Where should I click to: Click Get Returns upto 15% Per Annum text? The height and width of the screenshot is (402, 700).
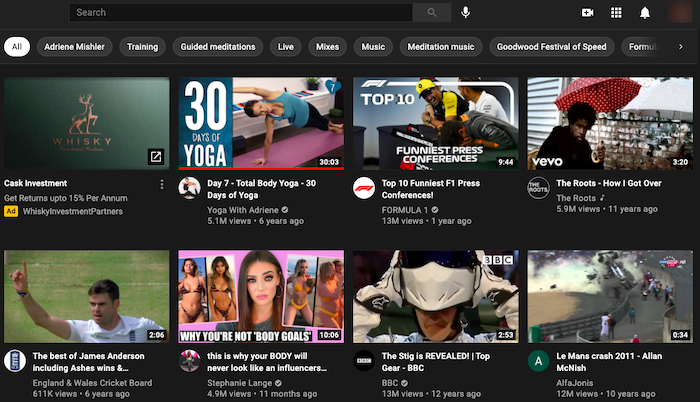tap(66, 198)
